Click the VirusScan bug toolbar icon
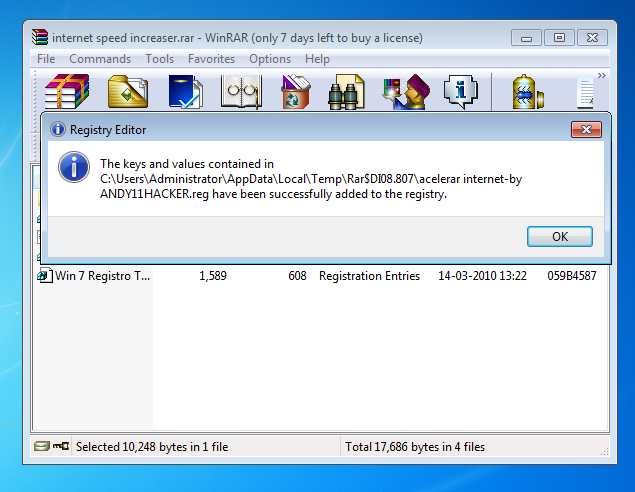 [528, 92]
